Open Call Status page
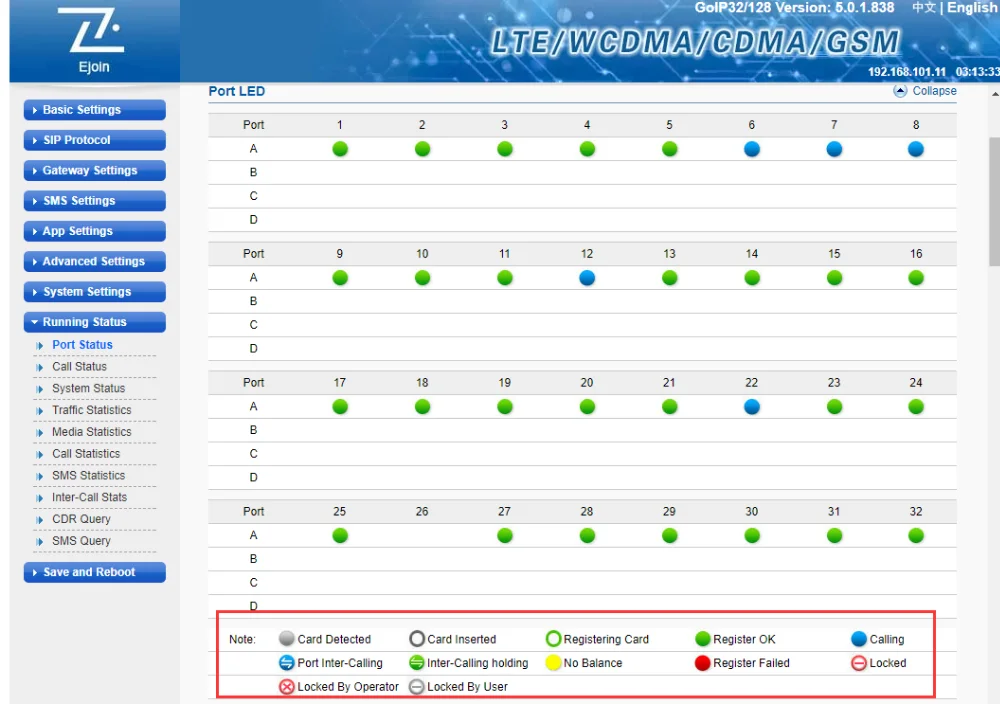 coord(79,367)
